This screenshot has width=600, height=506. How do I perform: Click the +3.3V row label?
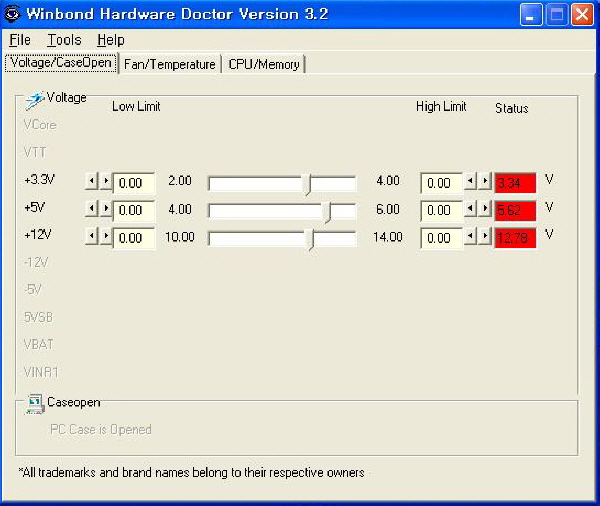point(39,179)
